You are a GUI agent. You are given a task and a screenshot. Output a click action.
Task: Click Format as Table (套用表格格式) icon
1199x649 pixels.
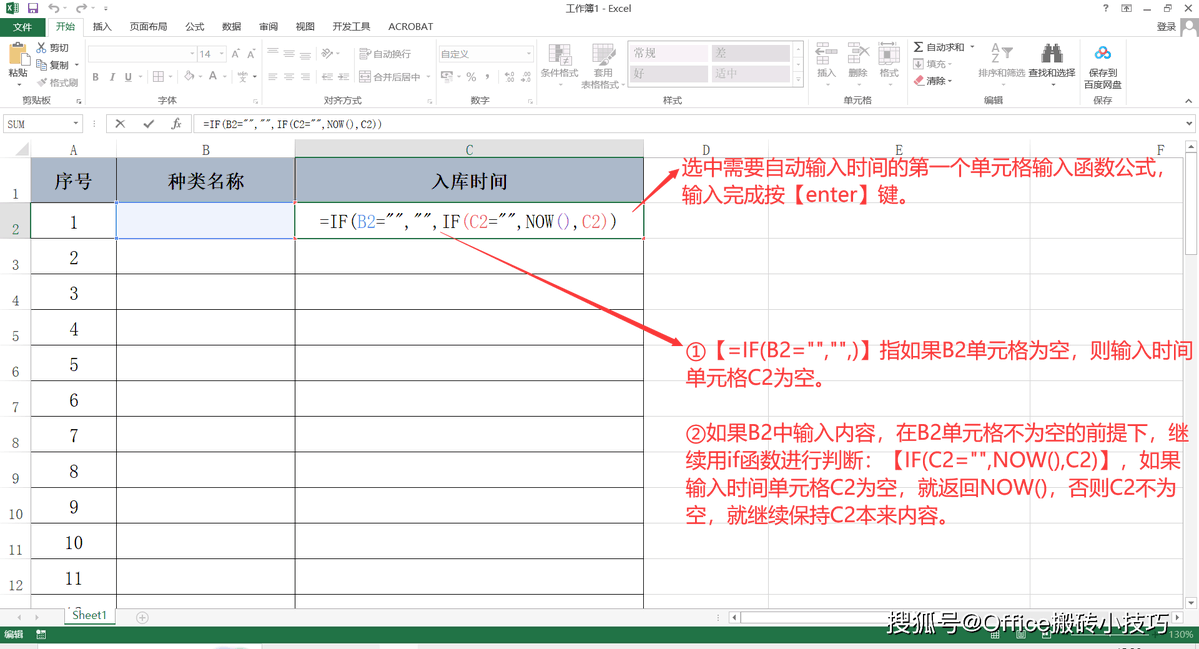click(603, 55)
